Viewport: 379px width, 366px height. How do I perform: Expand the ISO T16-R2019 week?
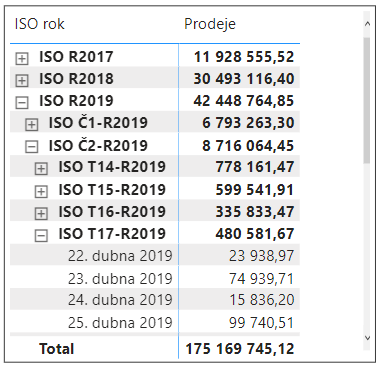[x=41, y=213]
